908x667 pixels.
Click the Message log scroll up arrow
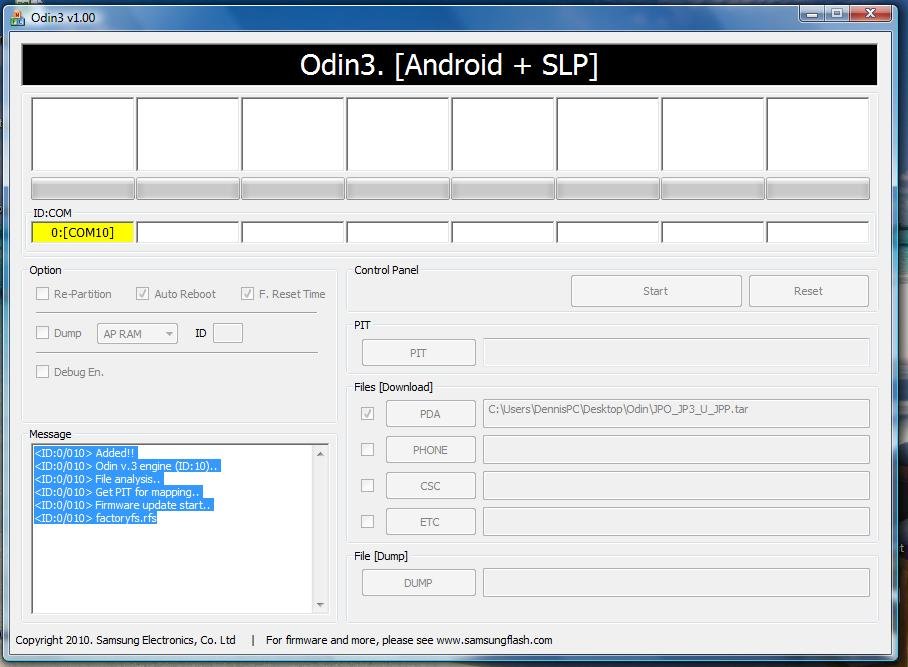click(x=320, y=454)
